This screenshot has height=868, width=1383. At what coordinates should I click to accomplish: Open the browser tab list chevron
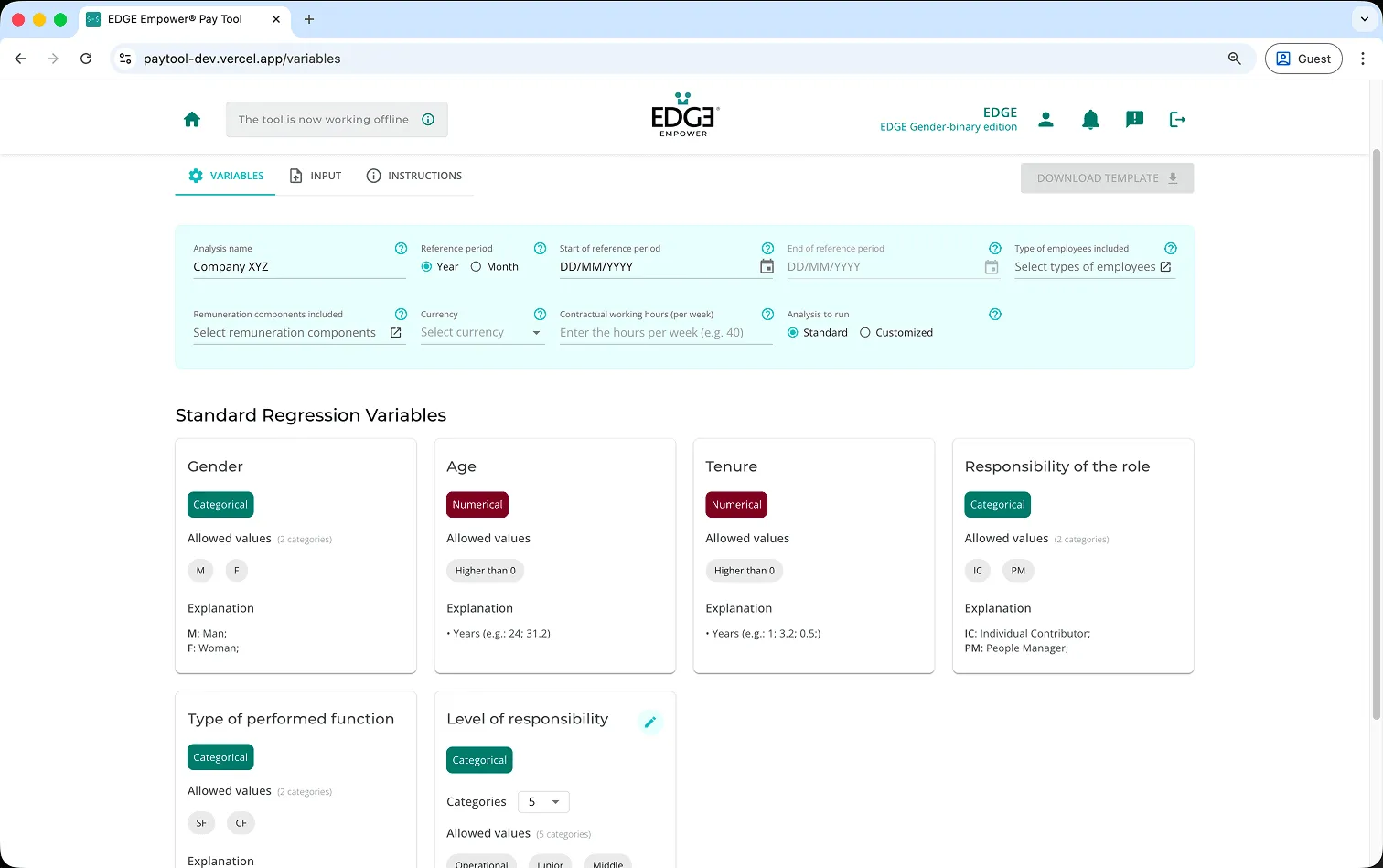pyautogui.click(x=1364, y=19)
